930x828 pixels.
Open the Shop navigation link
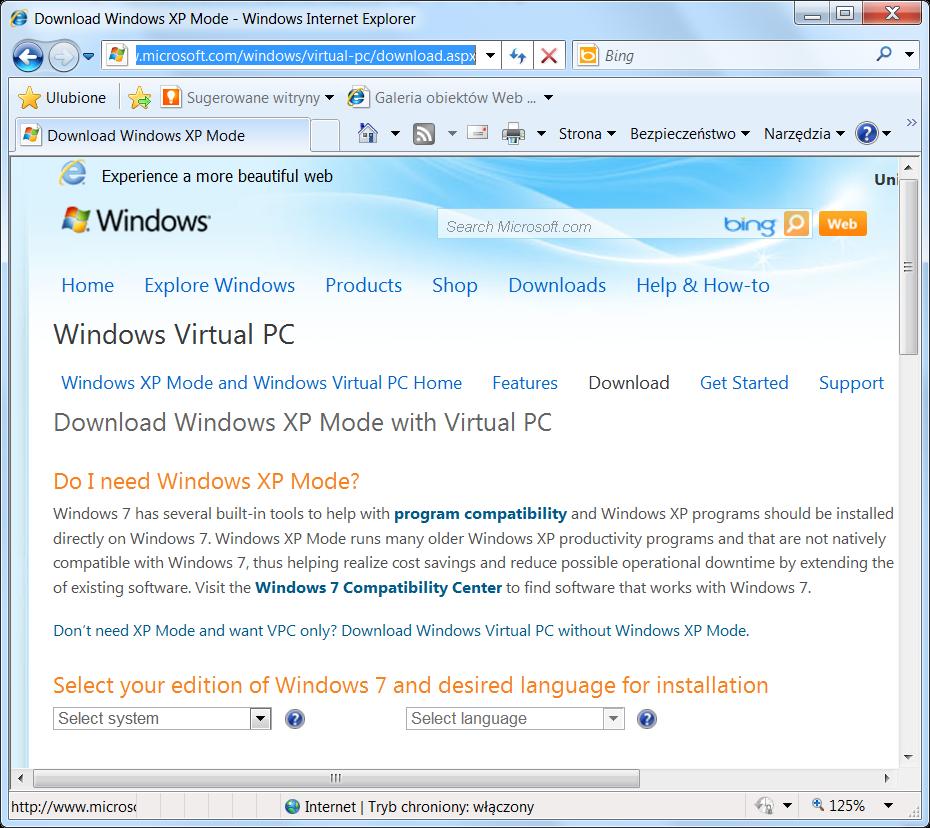pos(454,285)
